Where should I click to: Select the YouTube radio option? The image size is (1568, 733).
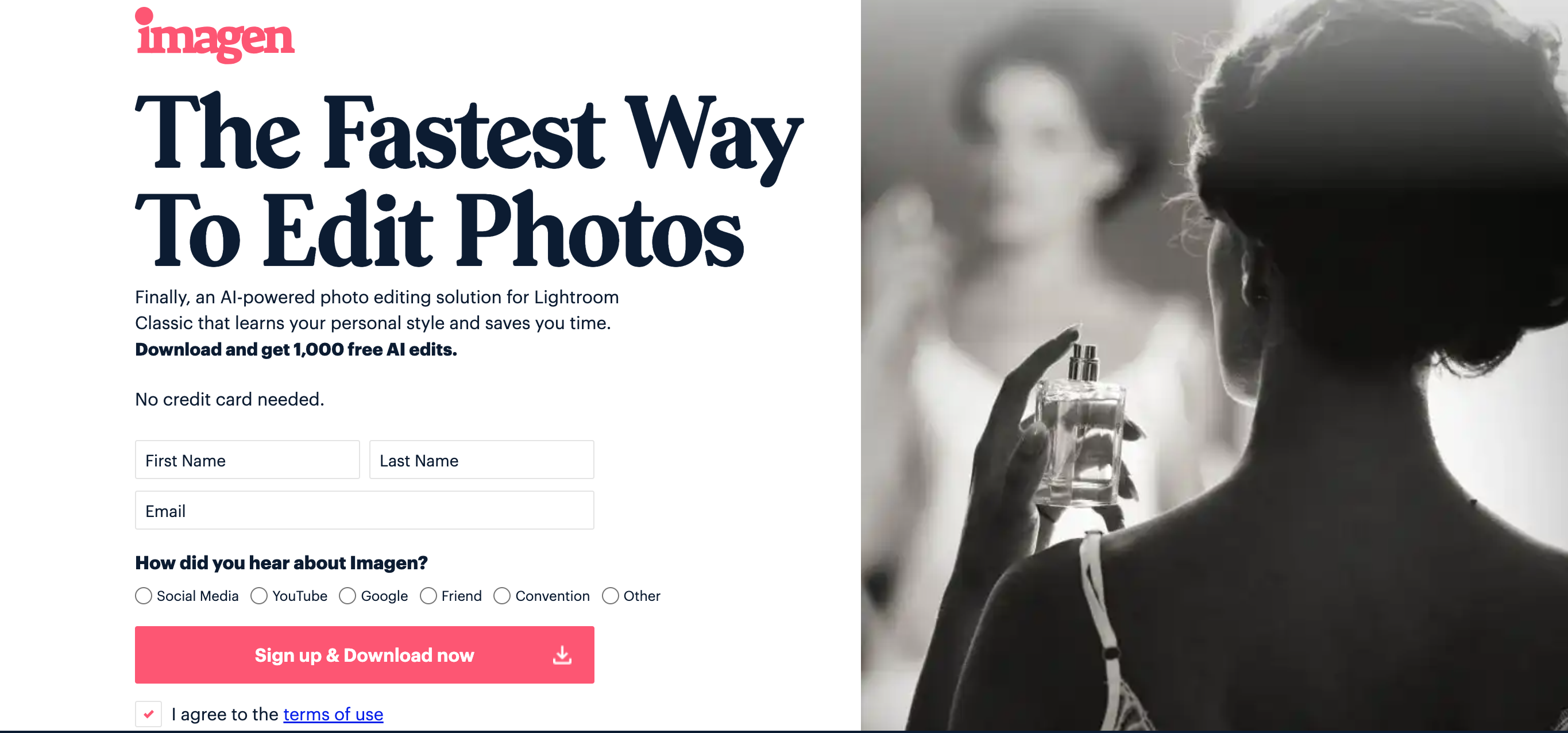coord(258,595)
